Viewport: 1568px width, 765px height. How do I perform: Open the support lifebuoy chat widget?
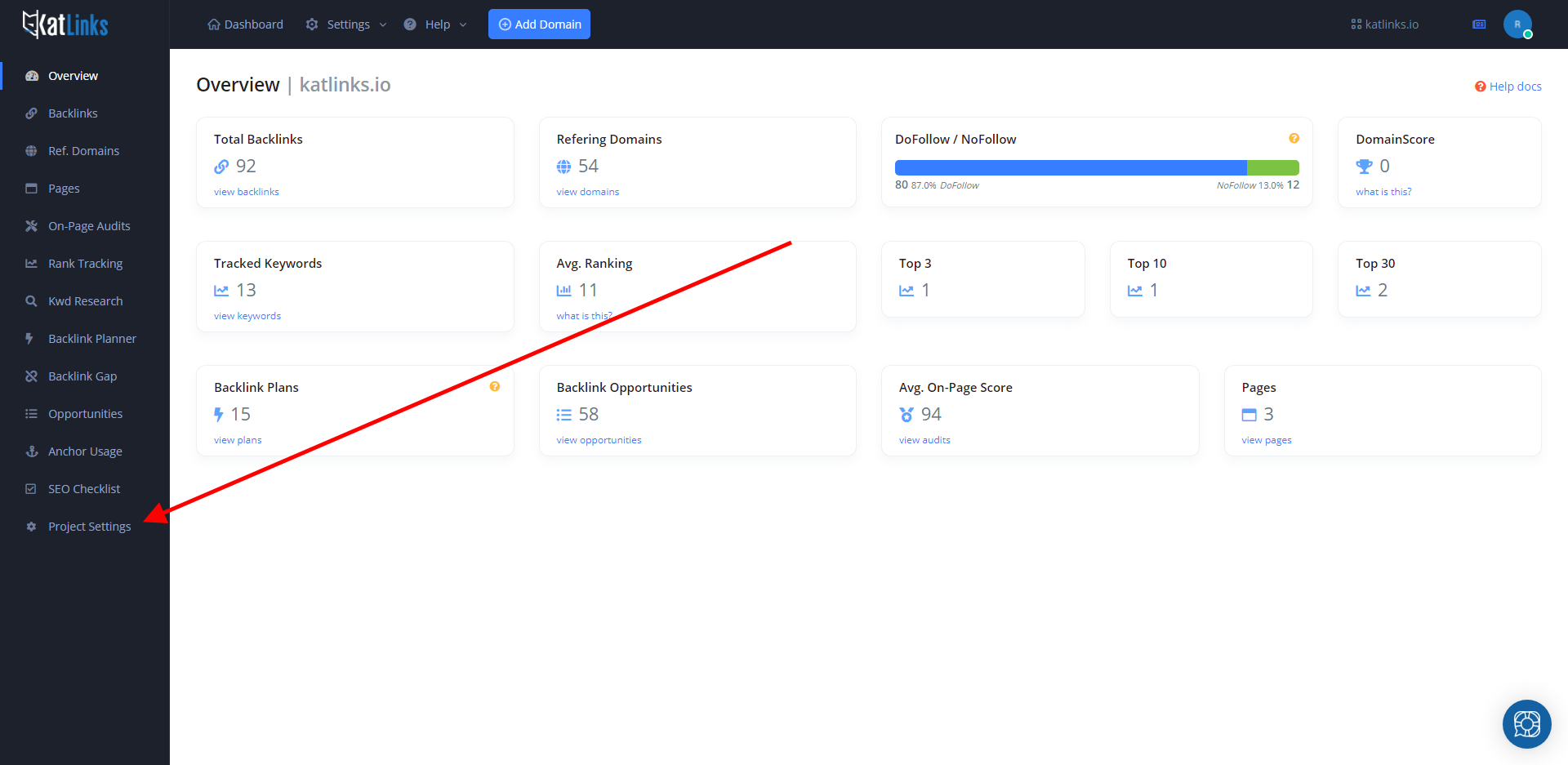coord(1526,724)
